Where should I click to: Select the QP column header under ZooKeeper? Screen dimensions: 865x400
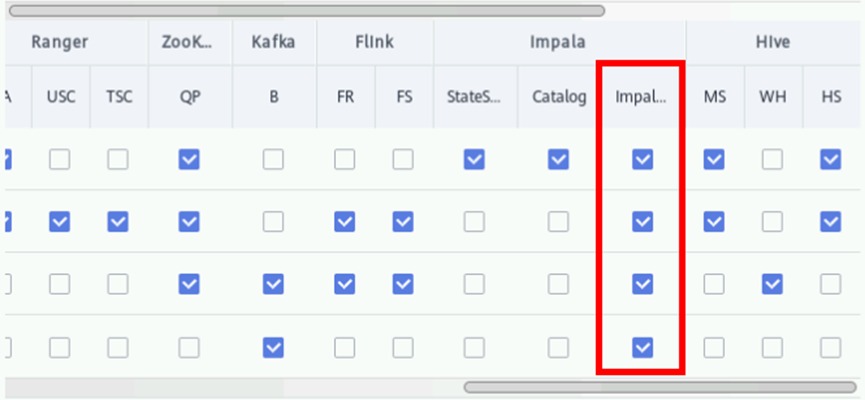(189, 98)
